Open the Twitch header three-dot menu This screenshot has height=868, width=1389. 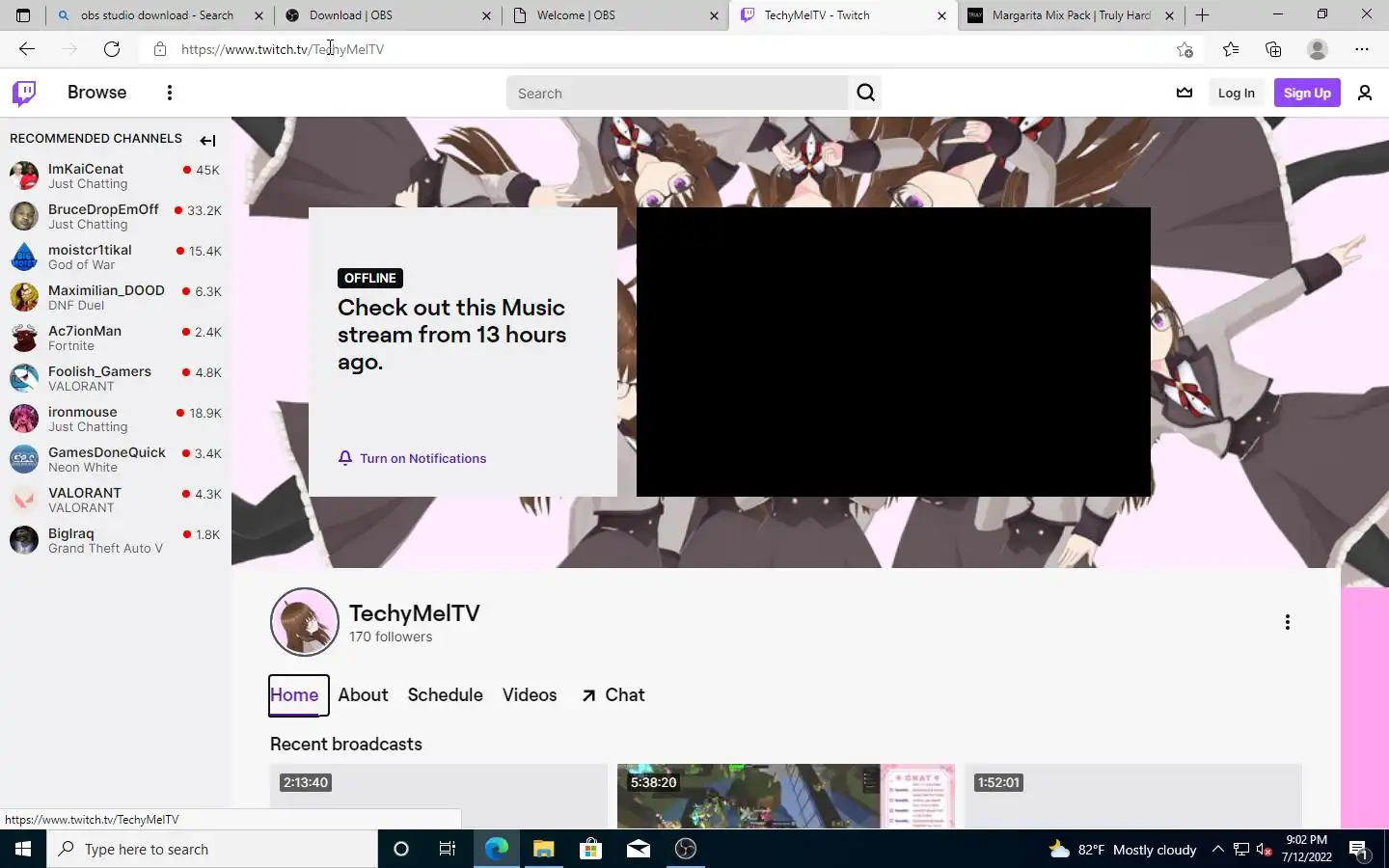click(x=170, y=93)
